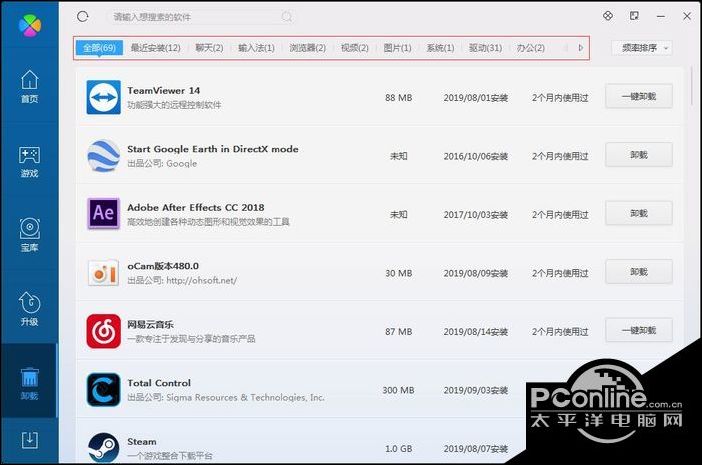
Task: Click 一键卸载 for 网易云音乐
Action: coord(639,330)
